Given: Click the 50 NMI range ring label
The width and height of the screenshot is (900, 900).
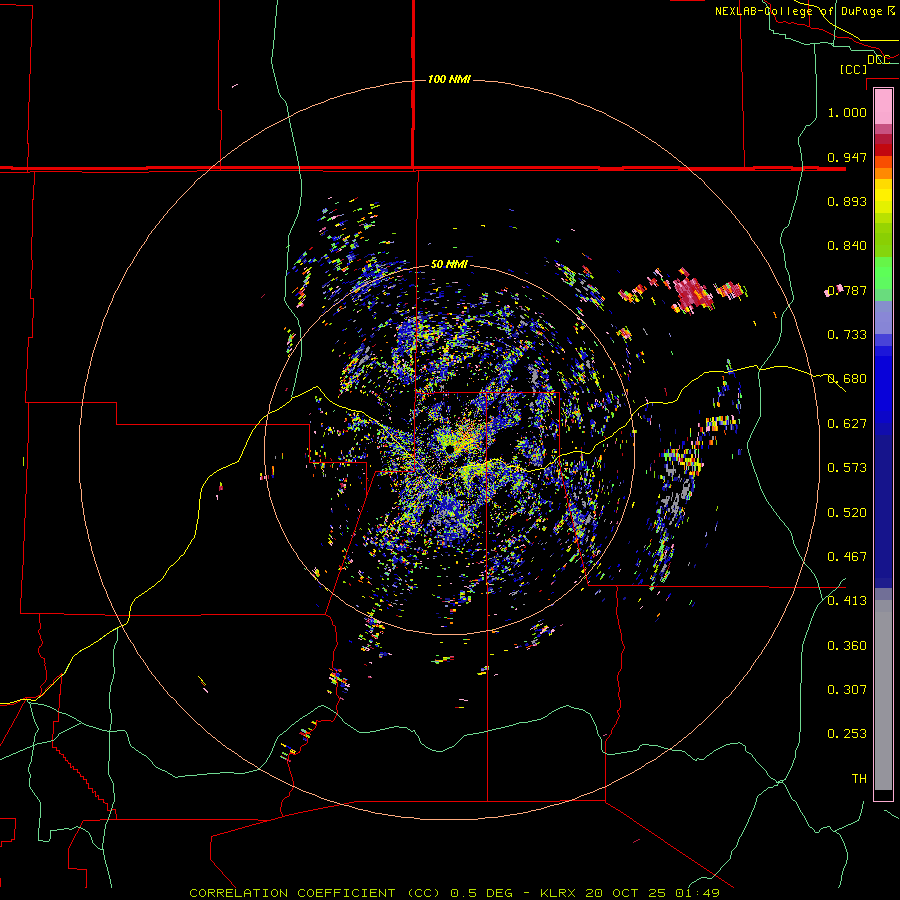Looking at the screenshot, I should click(449, 264).
